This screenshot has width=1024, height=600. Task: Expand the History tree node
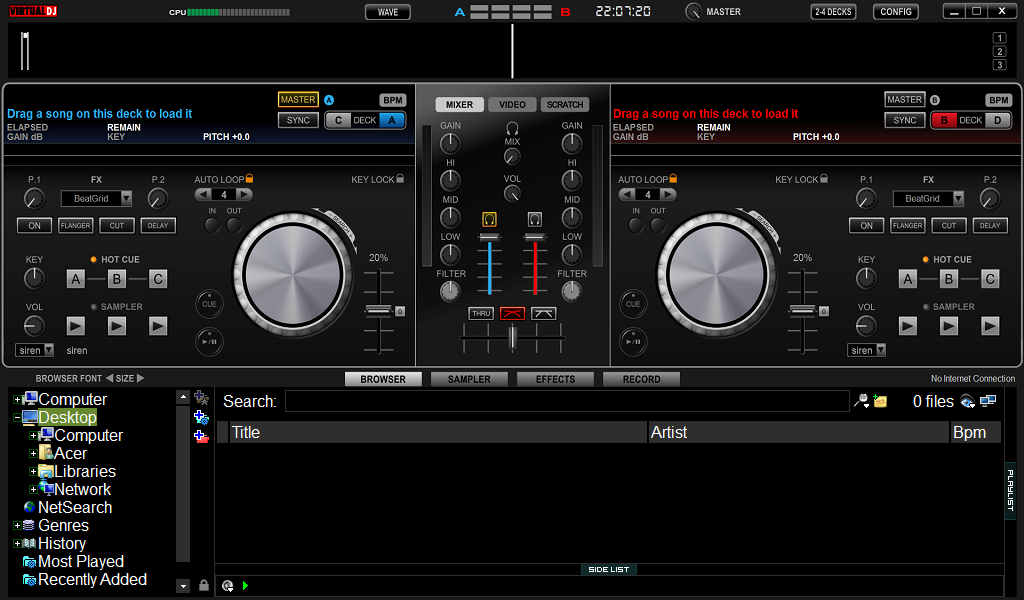(17, 543)
